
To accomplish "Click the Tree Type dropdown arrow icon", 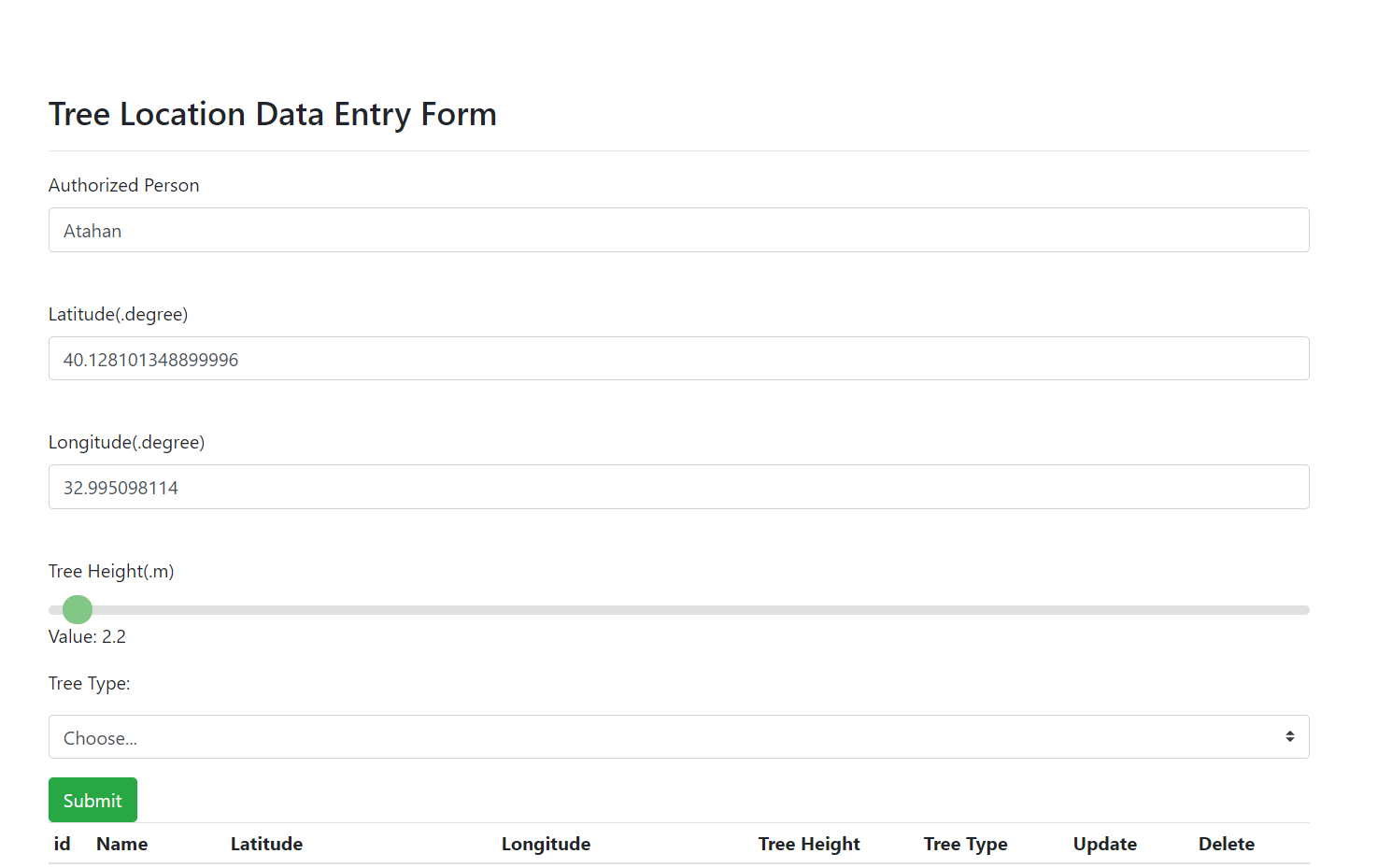I will pyautogui.click(x=1289, y=737).
